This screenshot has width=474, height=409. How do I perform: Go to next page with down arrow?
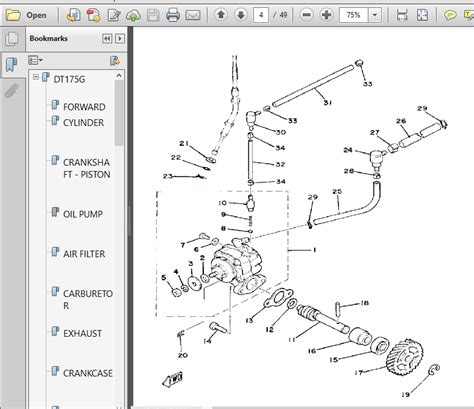pos(241,15)
